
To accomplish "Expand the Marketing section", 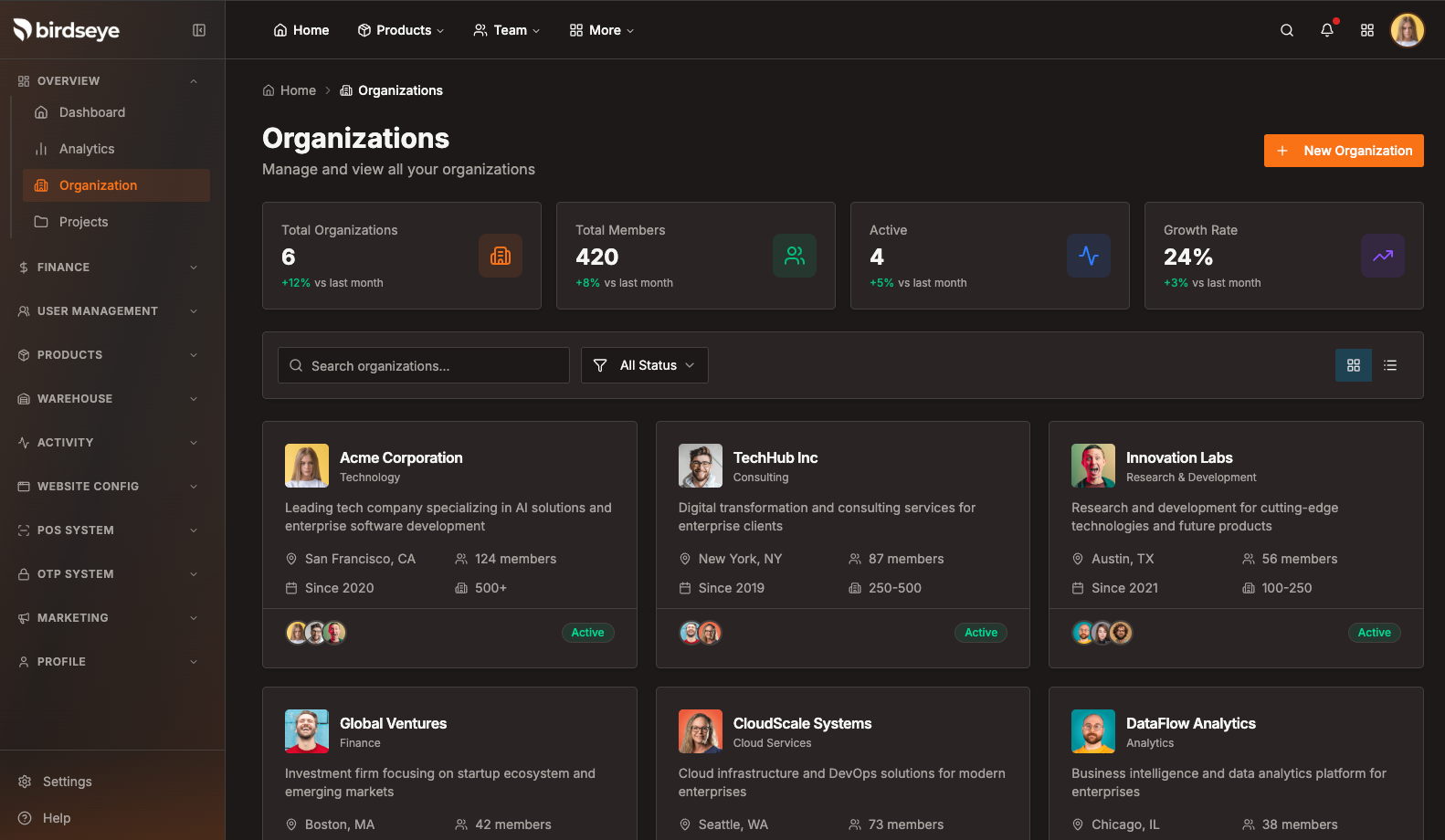I will click(x=108, y=618).
